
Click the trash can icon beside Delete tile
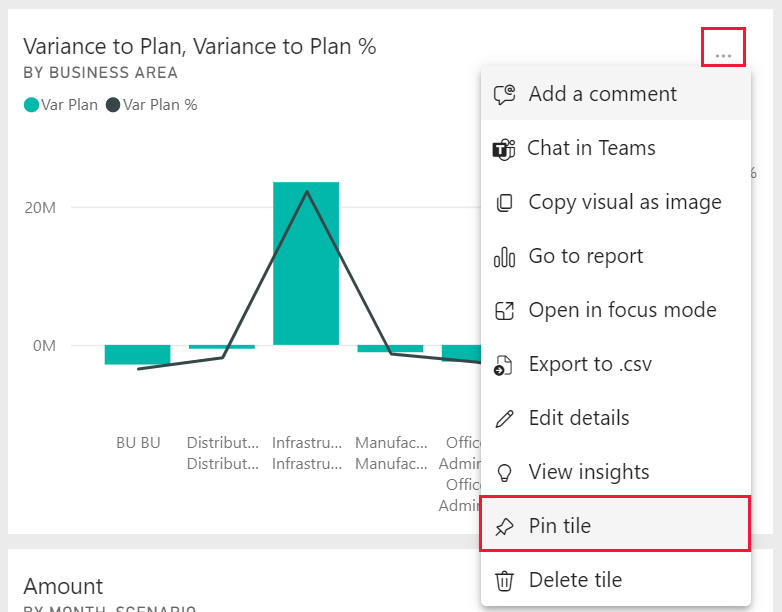point(504,581)
